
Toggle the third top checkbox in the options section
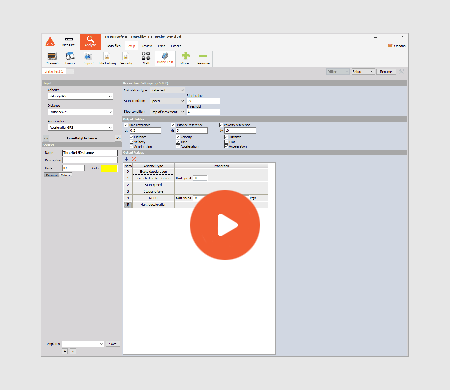pos(220,125)
